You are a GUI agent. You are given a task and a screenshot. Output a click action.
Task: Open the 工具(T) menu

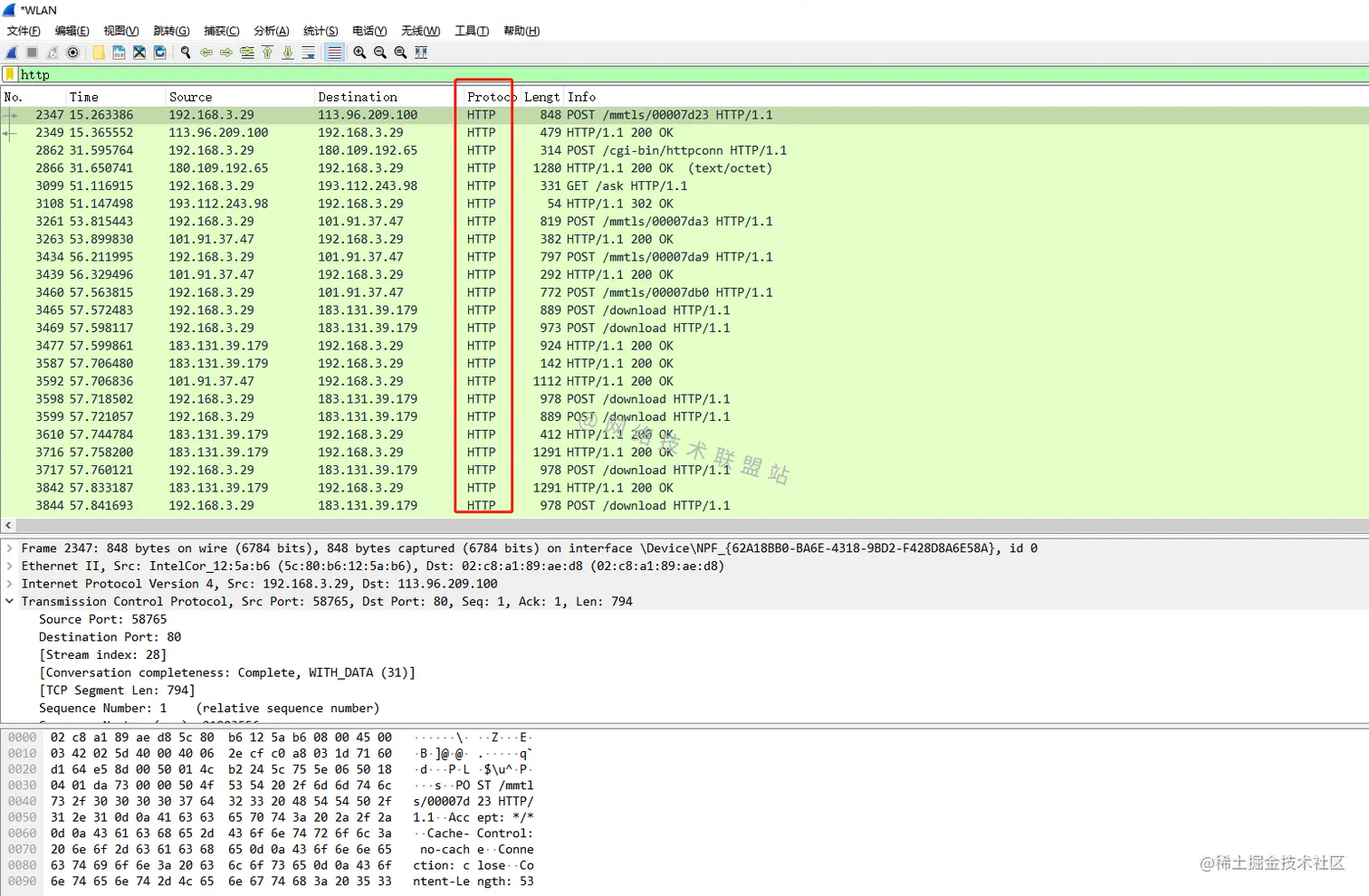472,31
